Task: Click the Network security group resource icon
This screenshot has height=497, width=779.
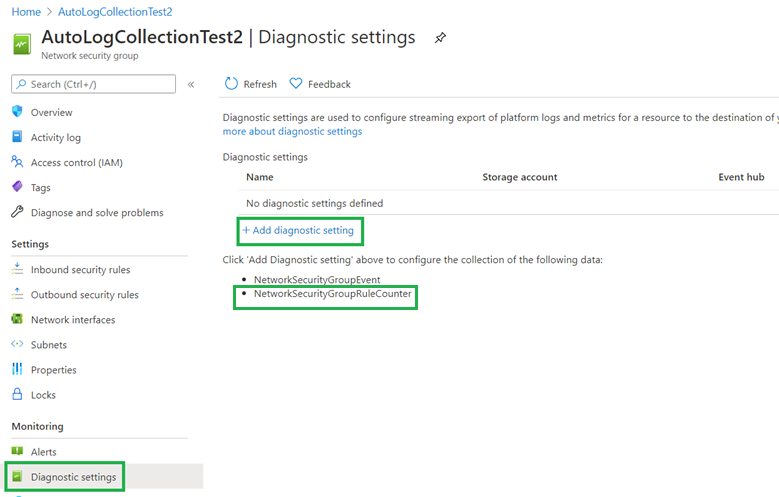Action: tap(22, 44)
